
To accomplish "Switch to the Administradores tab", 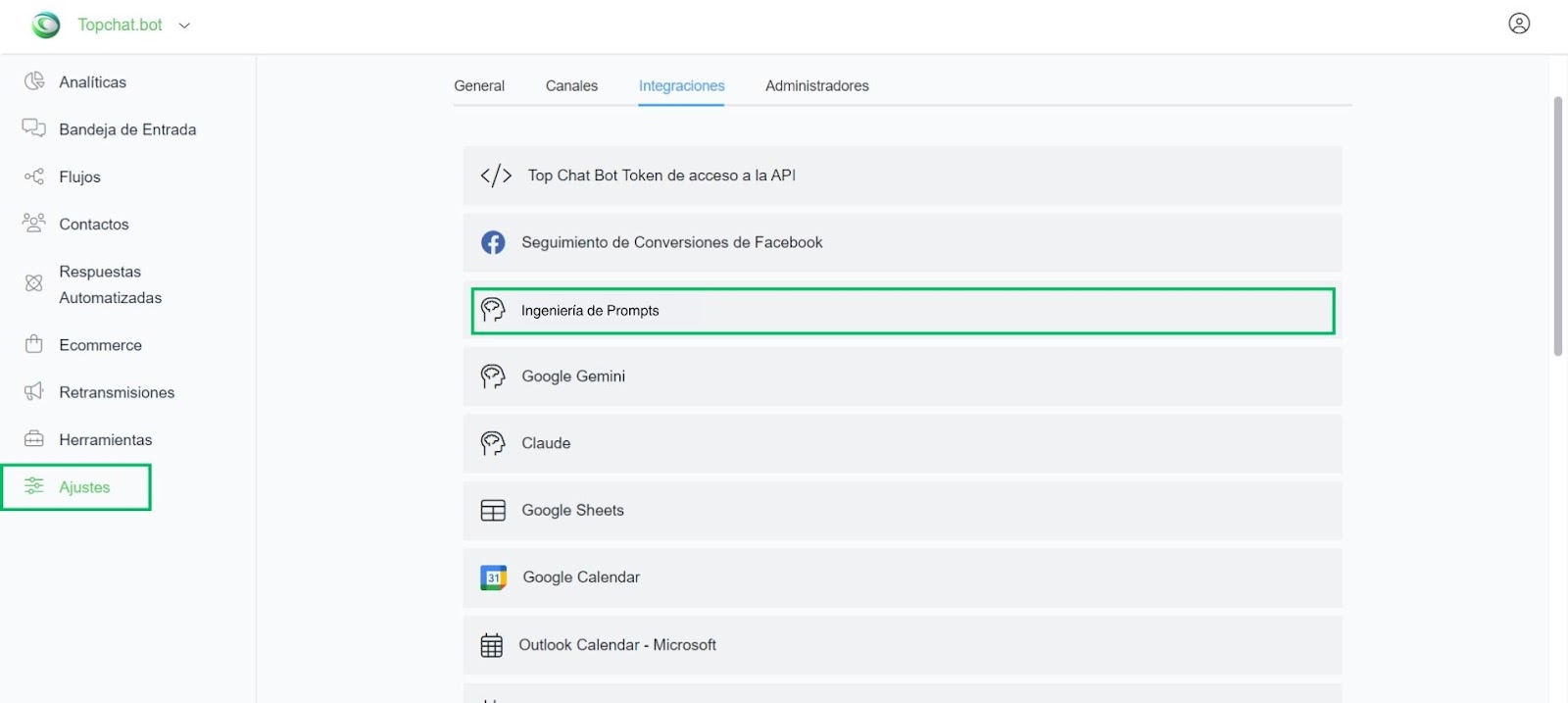I will click(817, 86).
